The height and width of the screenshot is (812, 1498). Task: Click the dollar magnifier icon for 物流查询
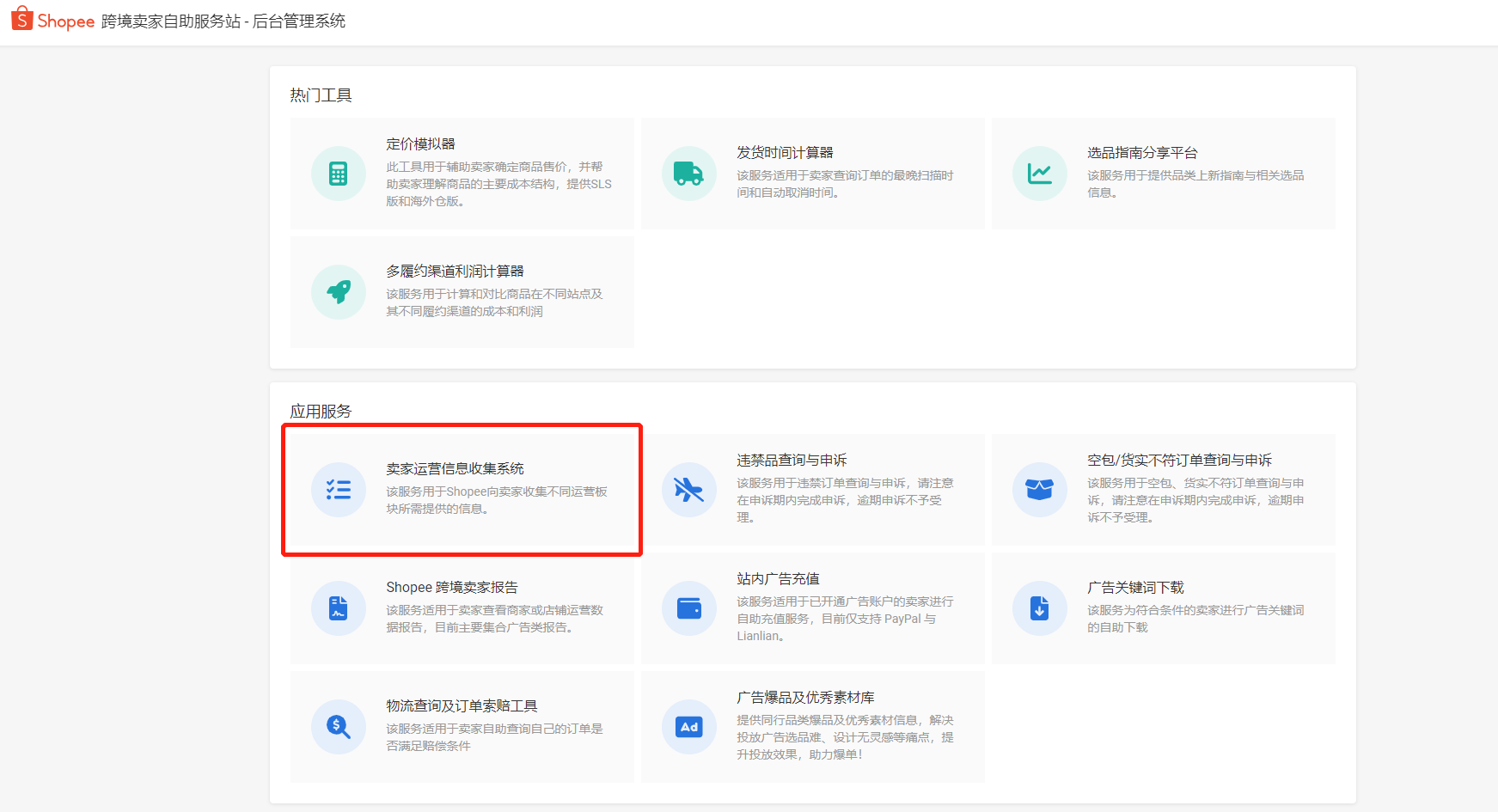pos(339,727)
